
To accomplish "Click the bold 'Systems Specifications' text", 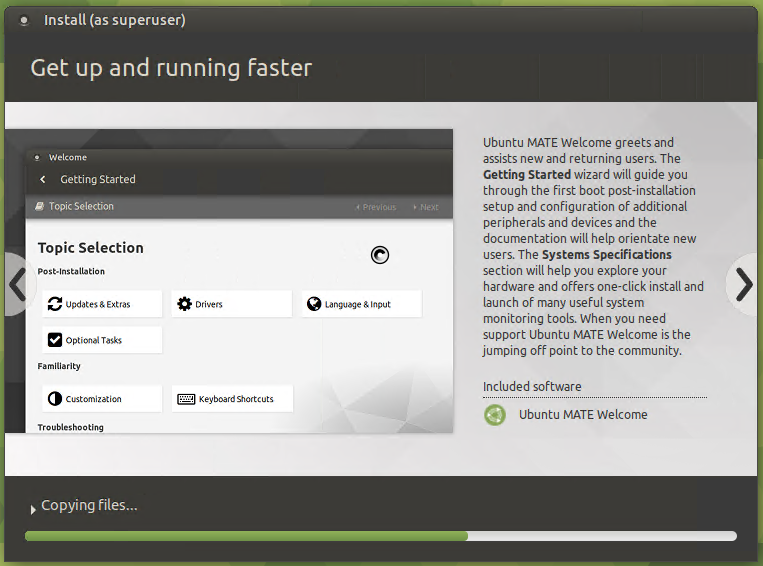I will coord(607,255).
